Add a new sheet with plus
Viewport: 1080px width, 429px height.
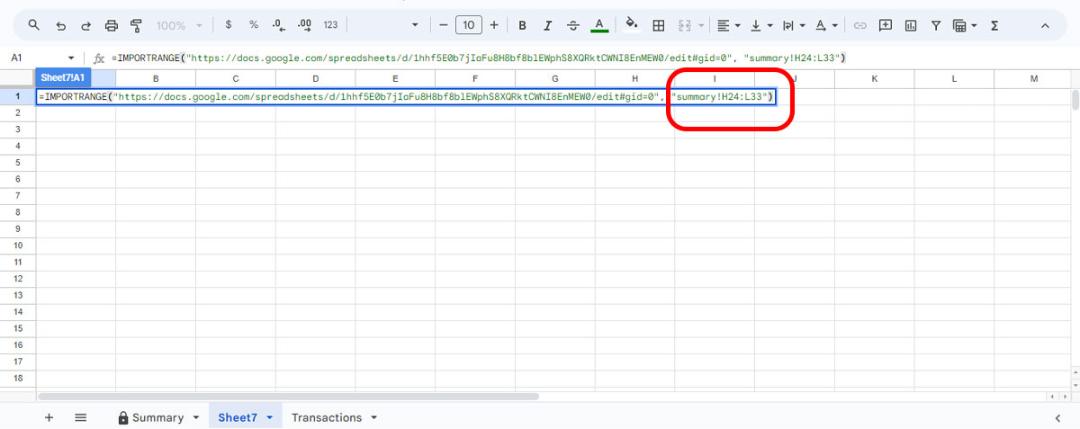pyautogui.click(x=49, y=417)
